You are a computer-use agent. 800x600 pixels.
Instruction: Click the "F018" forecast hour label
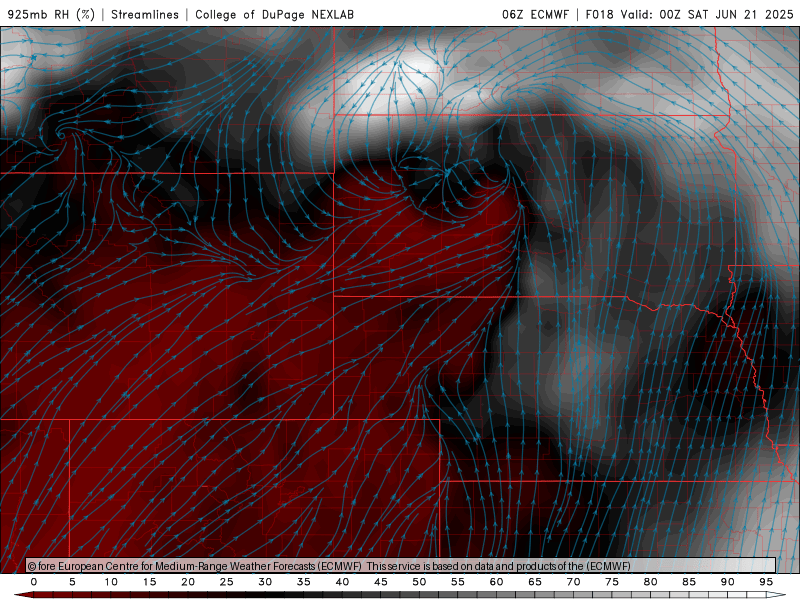pyautogui.click(x=599, y=14)
